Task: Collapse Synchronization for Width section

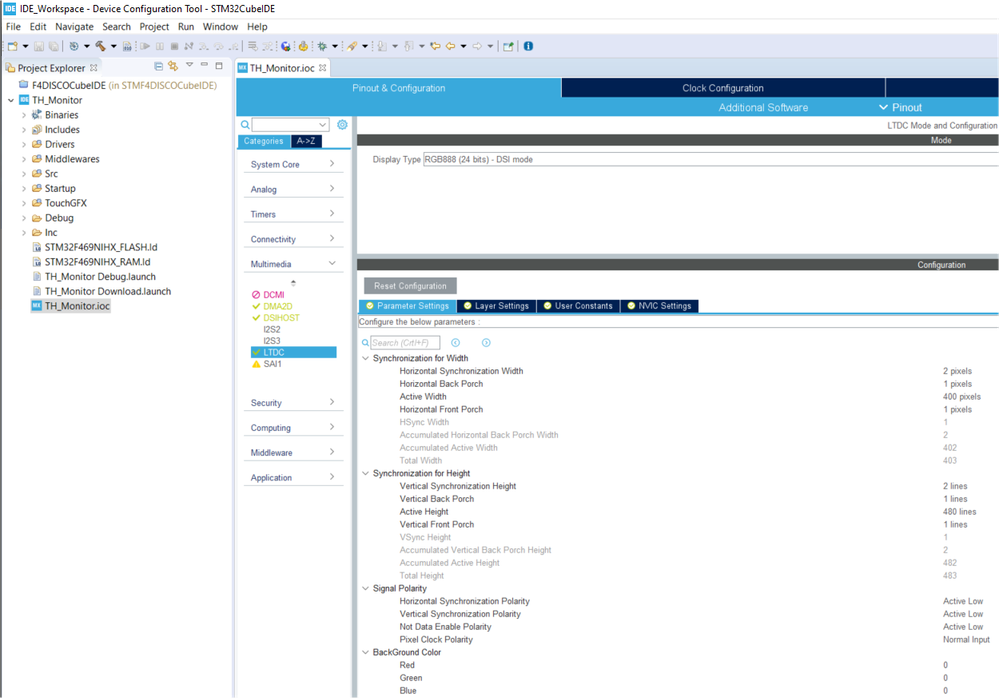Action: tap(366, 359)
